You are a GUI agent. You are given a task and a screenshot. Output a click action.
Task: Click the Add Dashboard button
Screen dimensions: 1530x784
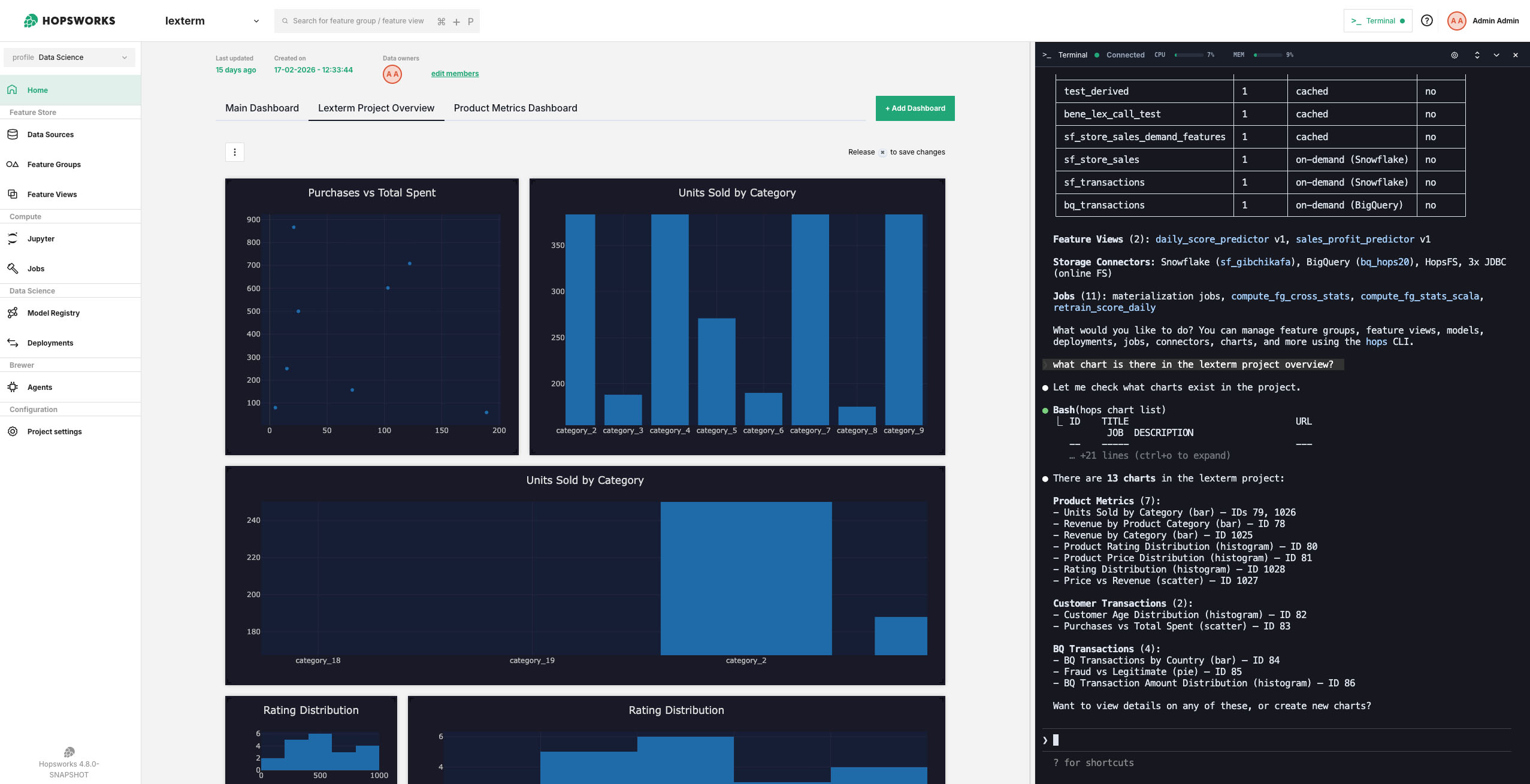[915, 108]
